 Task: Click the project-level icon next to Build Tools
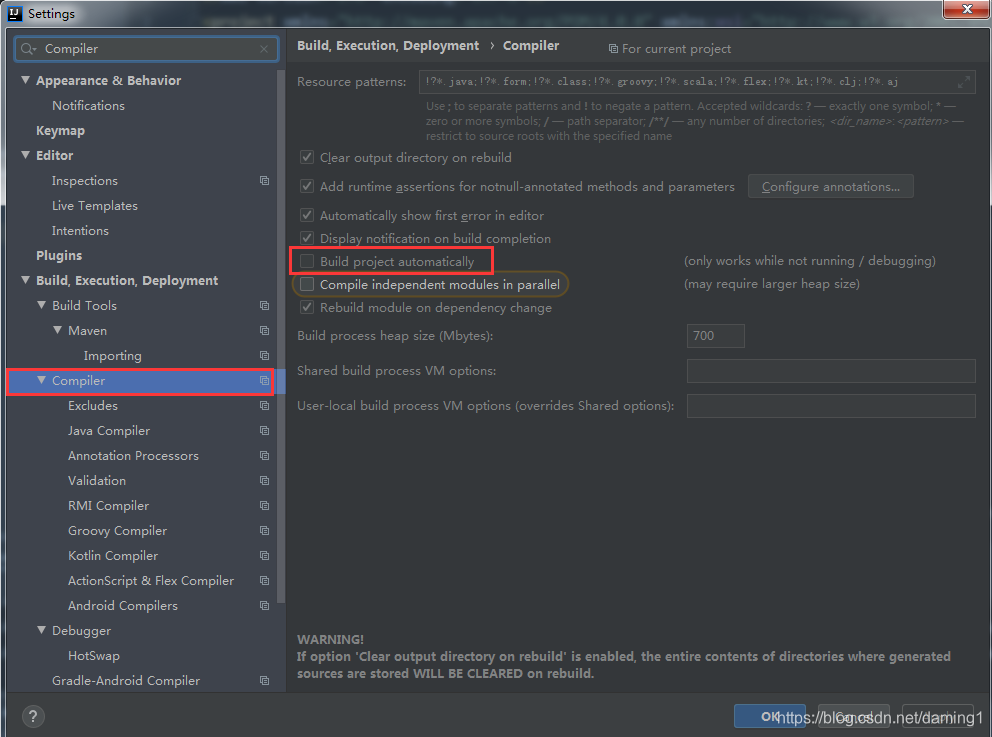point(264,306)
